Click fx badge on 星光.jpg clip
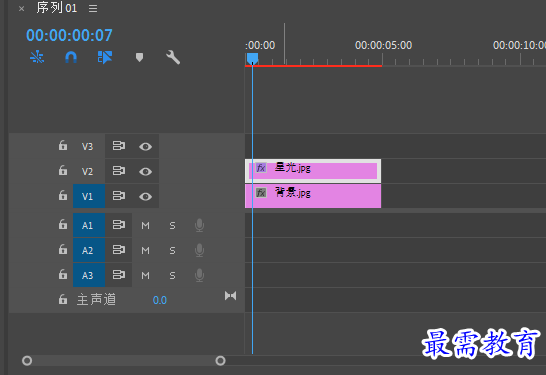 pos(261,168)
